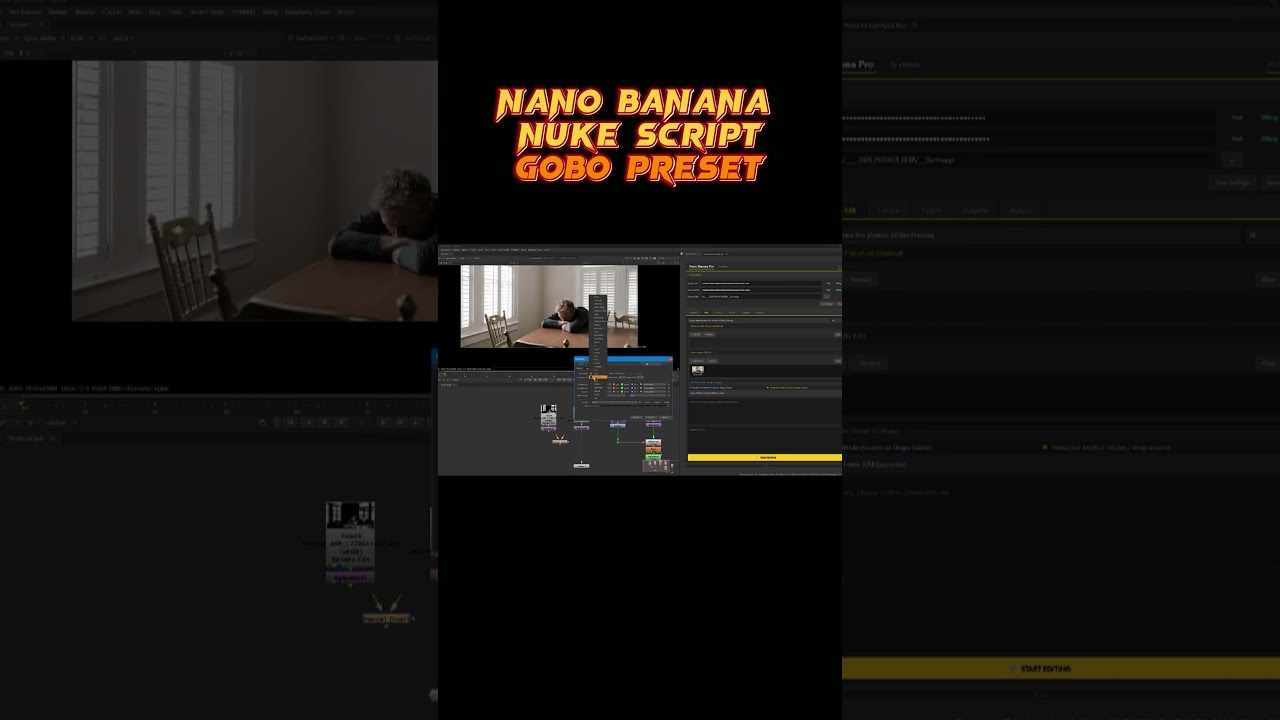Viewport: 1280px width, 720px height.
Task: Close the blue-titled properties dialog in center preview
Action: coord(670,359)
